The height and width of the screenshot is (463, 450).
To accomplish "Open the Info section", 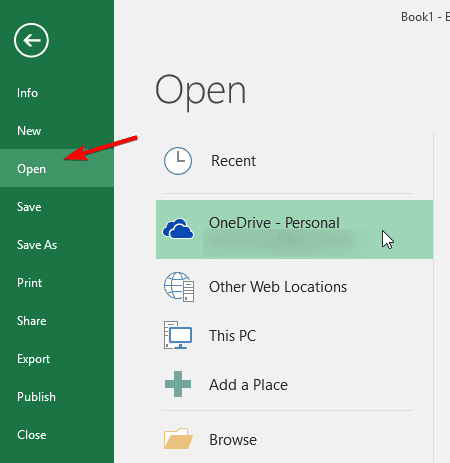I will coord(57,93).
